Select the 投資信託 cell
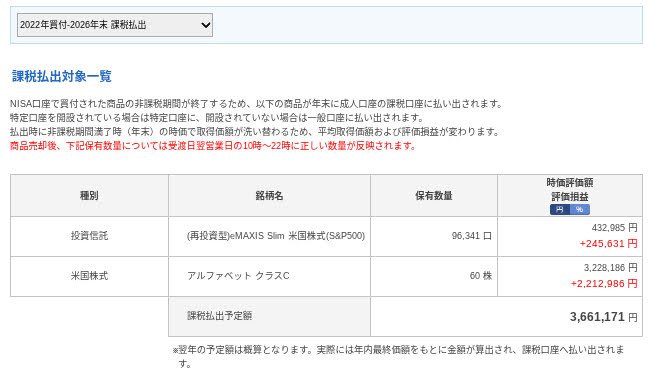 (89, 236)
